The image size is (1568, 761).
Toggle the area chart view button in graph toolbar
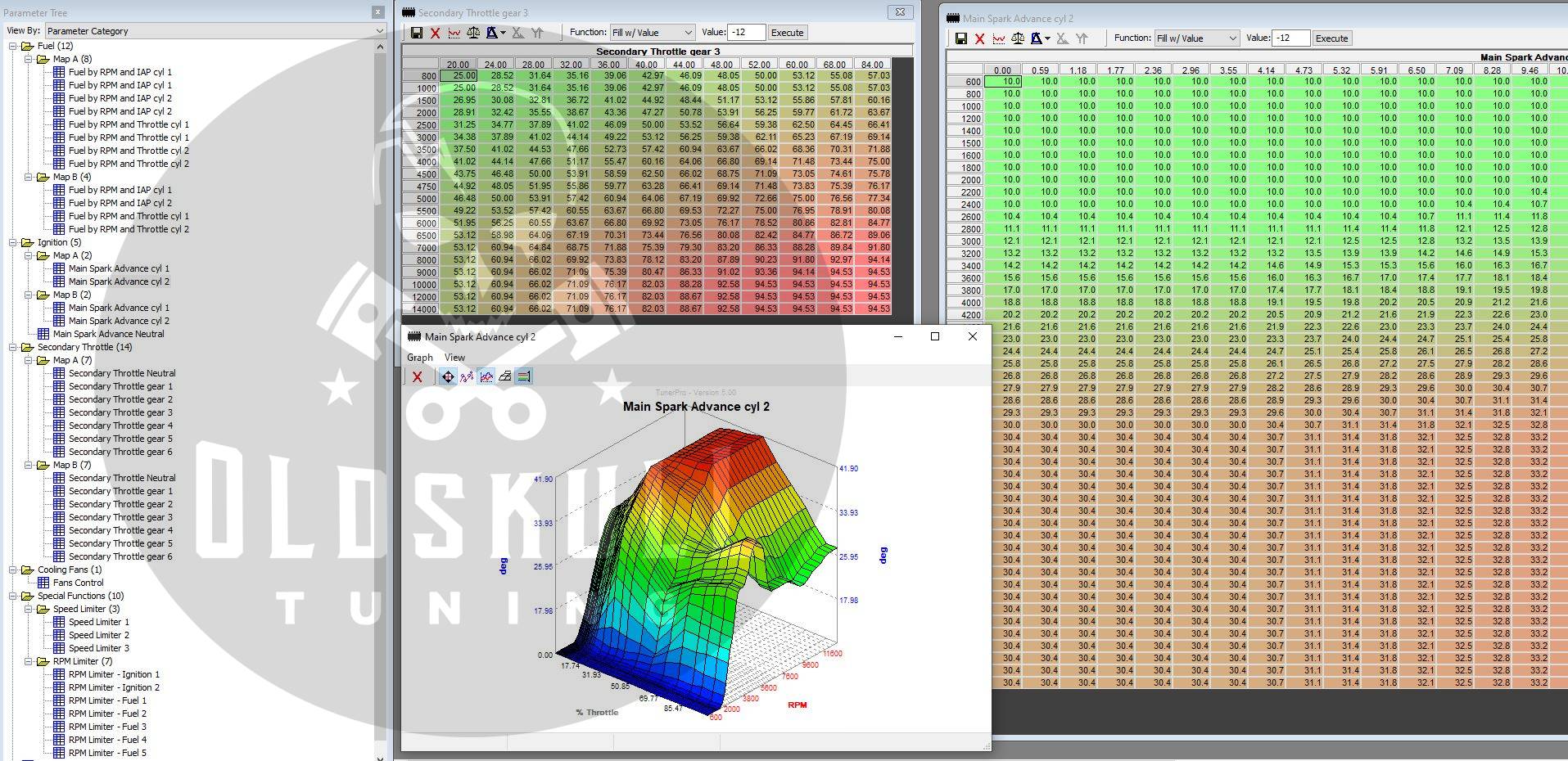point(486,376)
